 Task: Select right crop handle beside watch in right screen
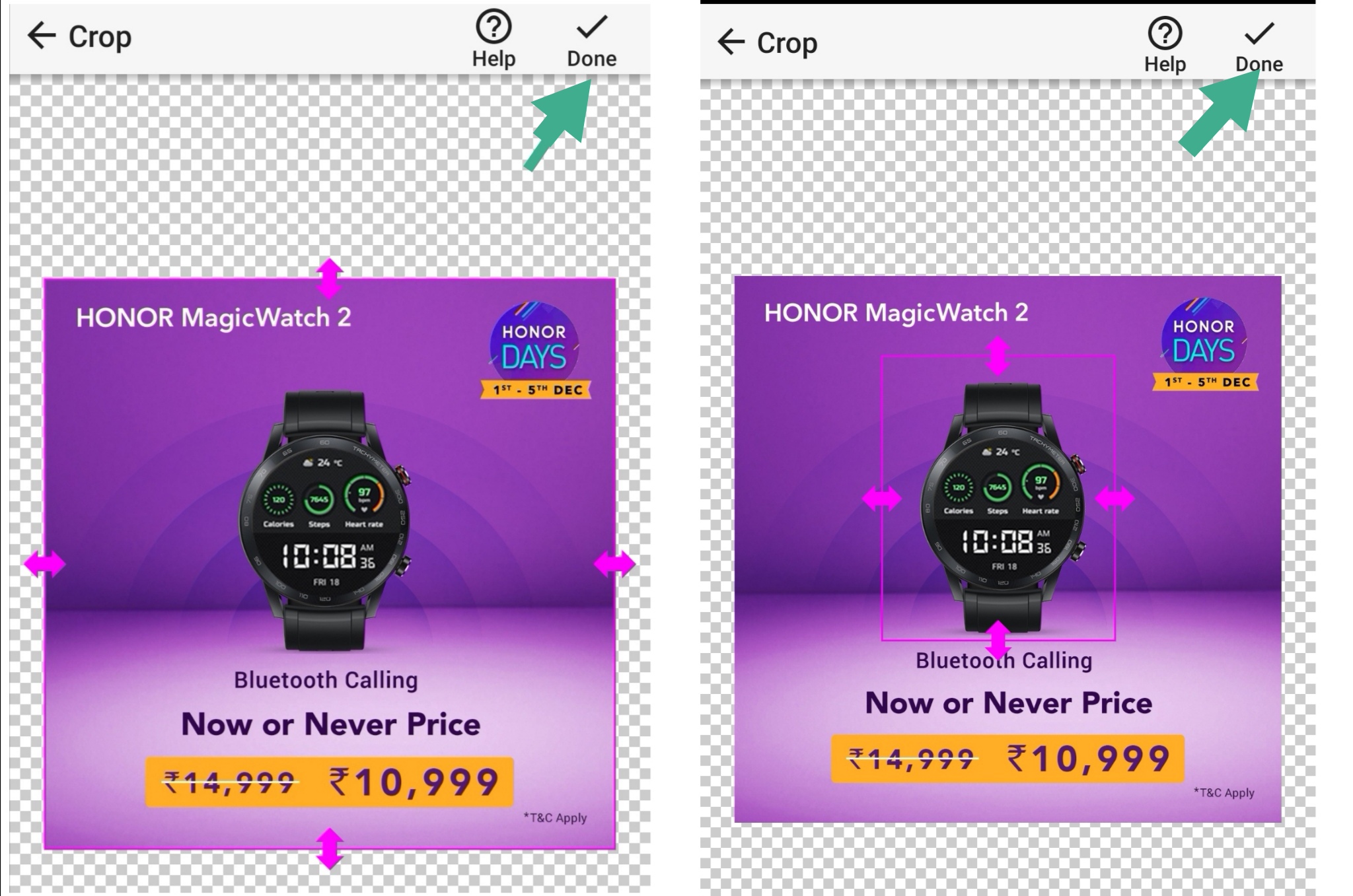coord(1115,499)
